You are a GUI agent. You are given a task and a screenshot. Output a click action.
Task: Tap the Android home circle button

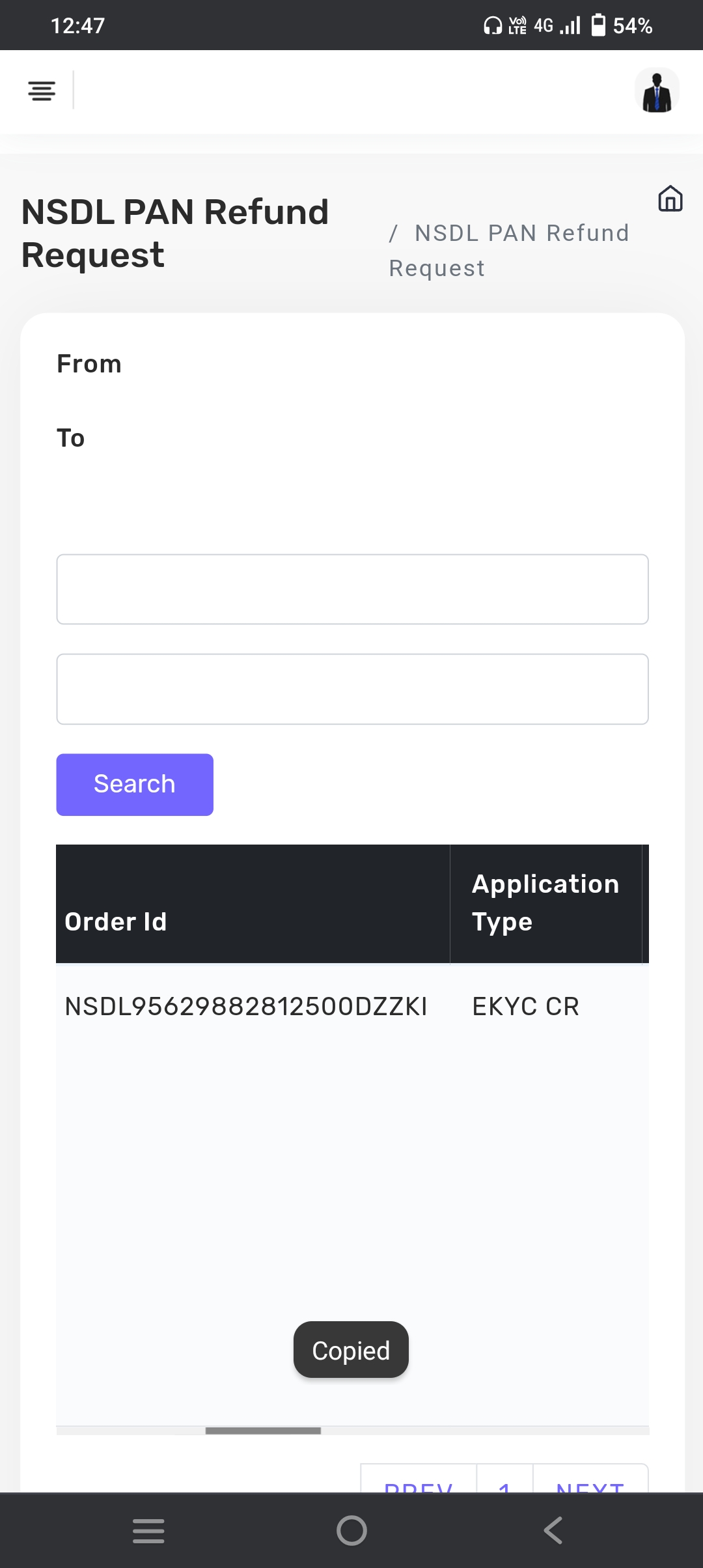pyautogui.click(x=351, y=1530)
